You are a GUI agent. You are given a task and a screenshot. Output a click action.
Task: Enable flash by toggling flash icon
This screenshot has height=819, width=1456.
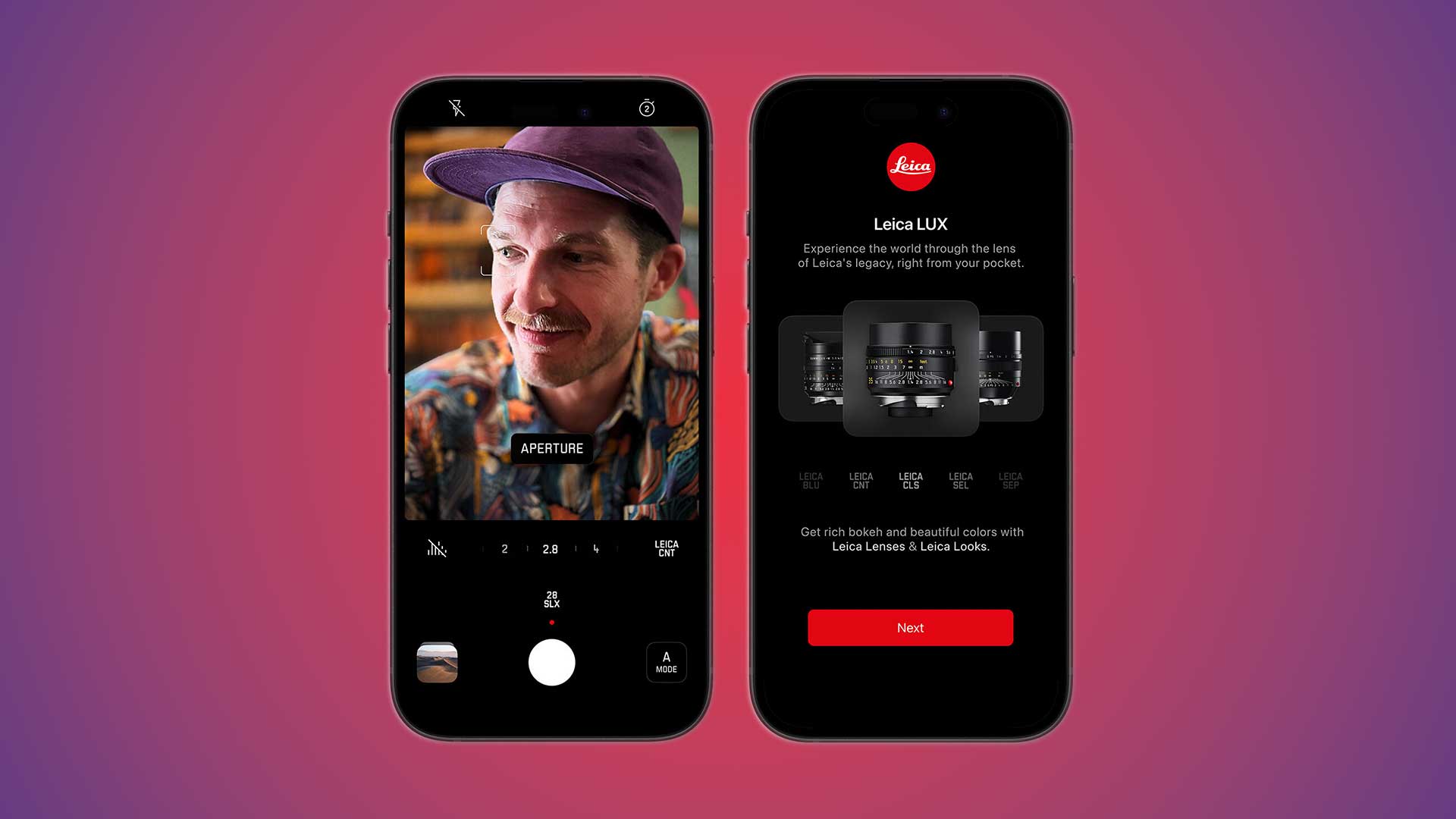457,108
